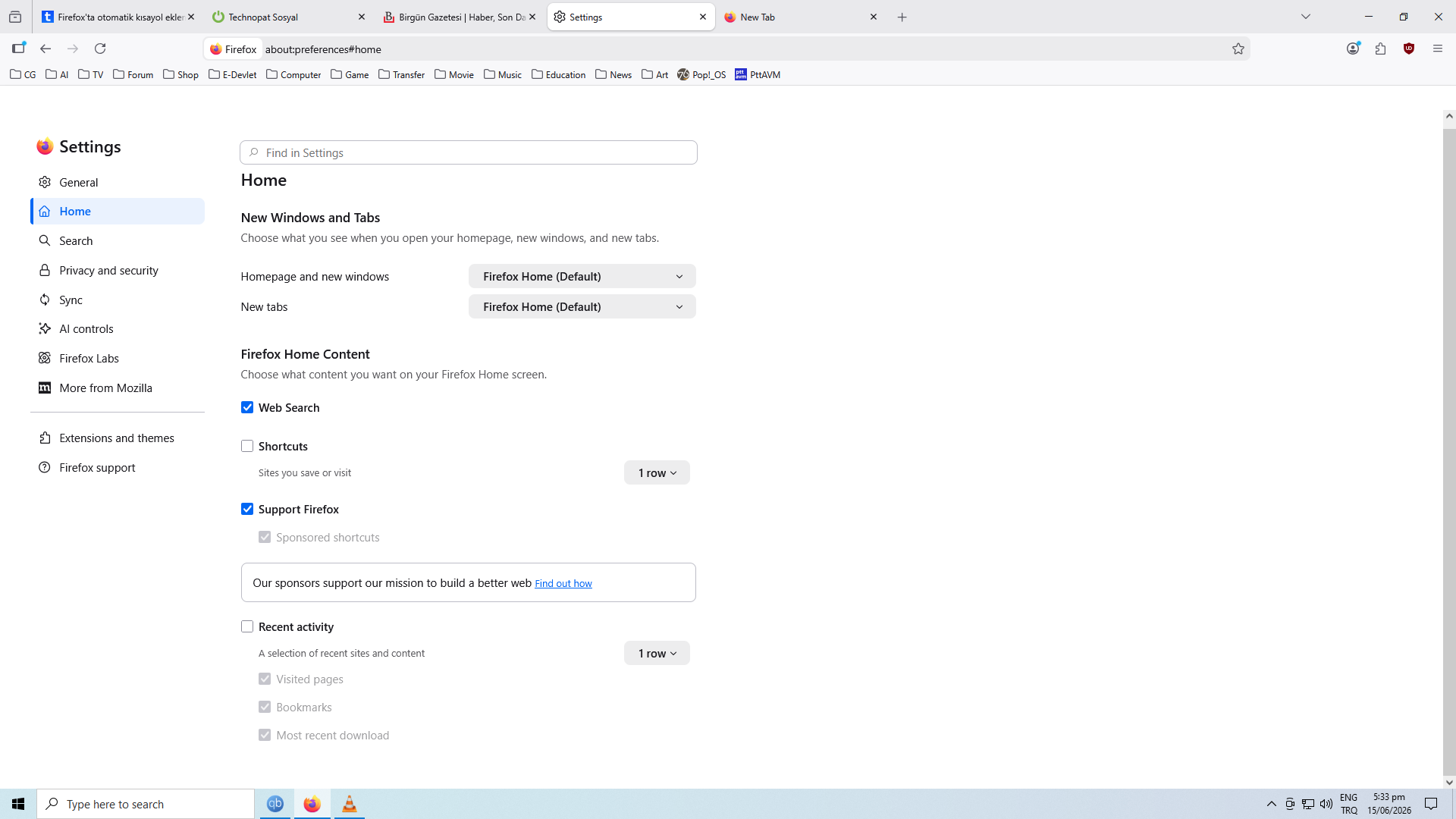This screenshot has height=819, width=1456.
Task: Expand Recent activity 1 row dropdown
Action: [x=657, y=653]
